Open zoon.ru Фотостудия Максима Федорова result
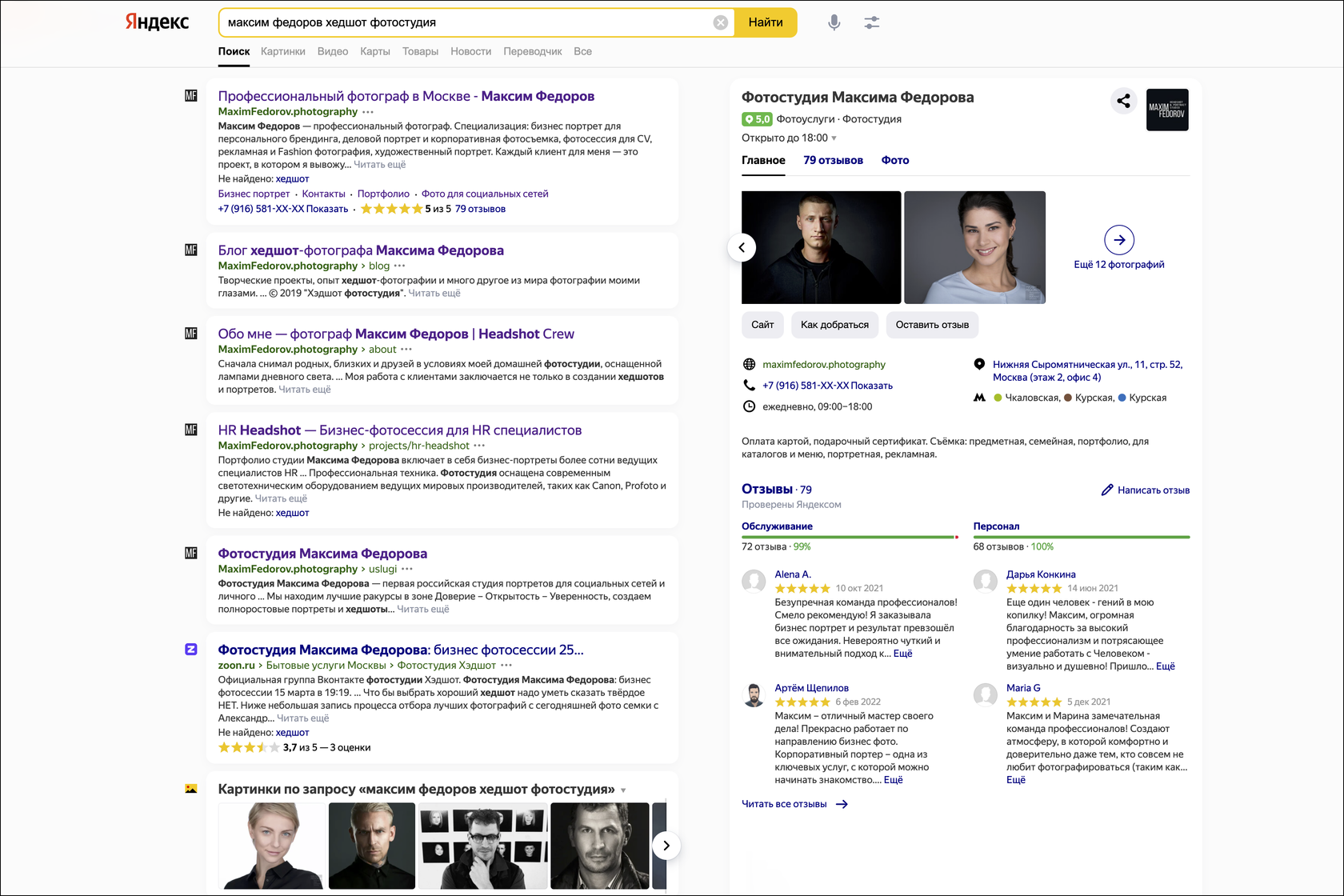The height and width of the screenshot is (896, 1344). pos(401,650)
